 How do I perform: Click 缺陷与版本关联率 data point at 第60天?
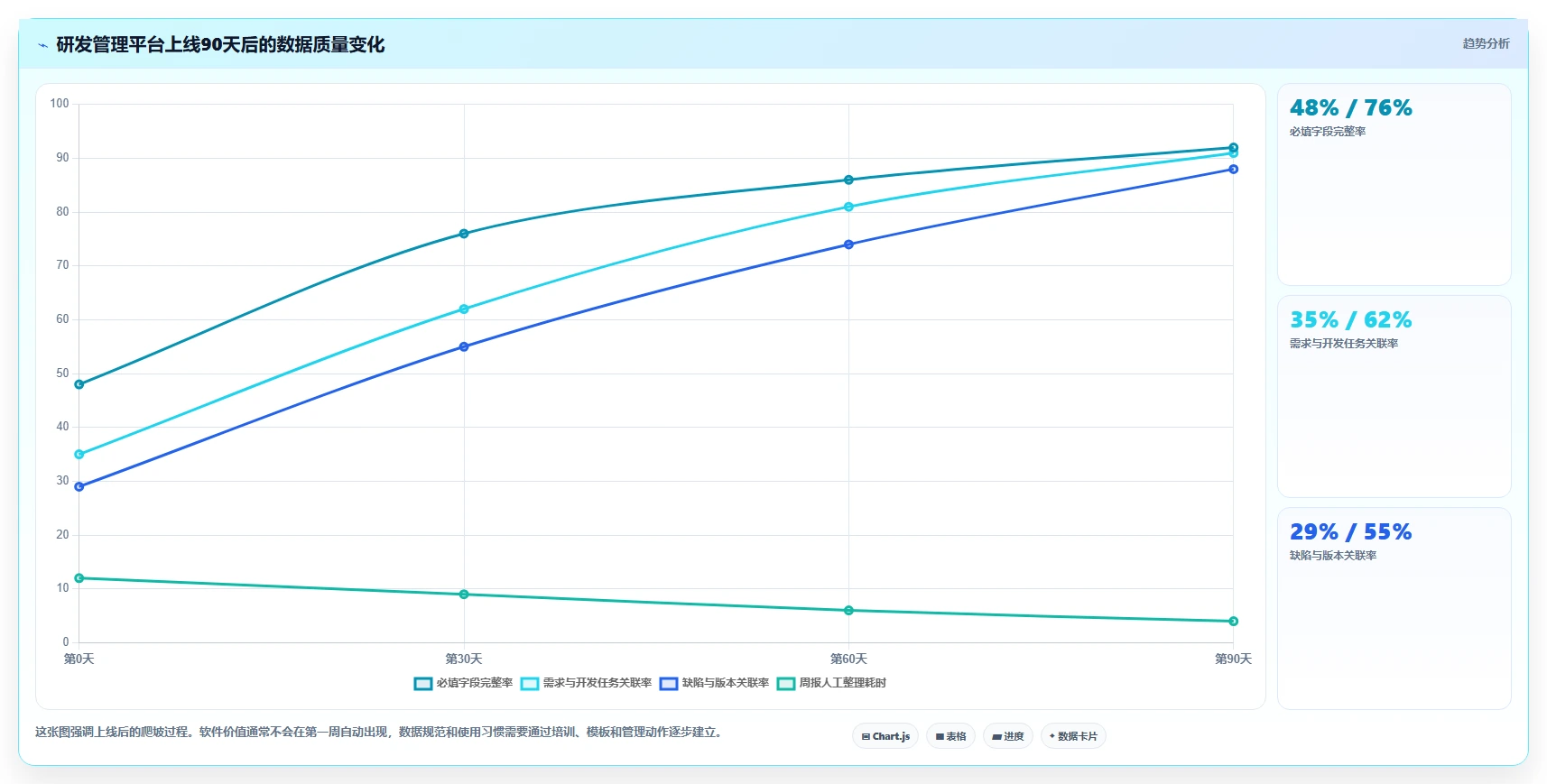[848, 244]
